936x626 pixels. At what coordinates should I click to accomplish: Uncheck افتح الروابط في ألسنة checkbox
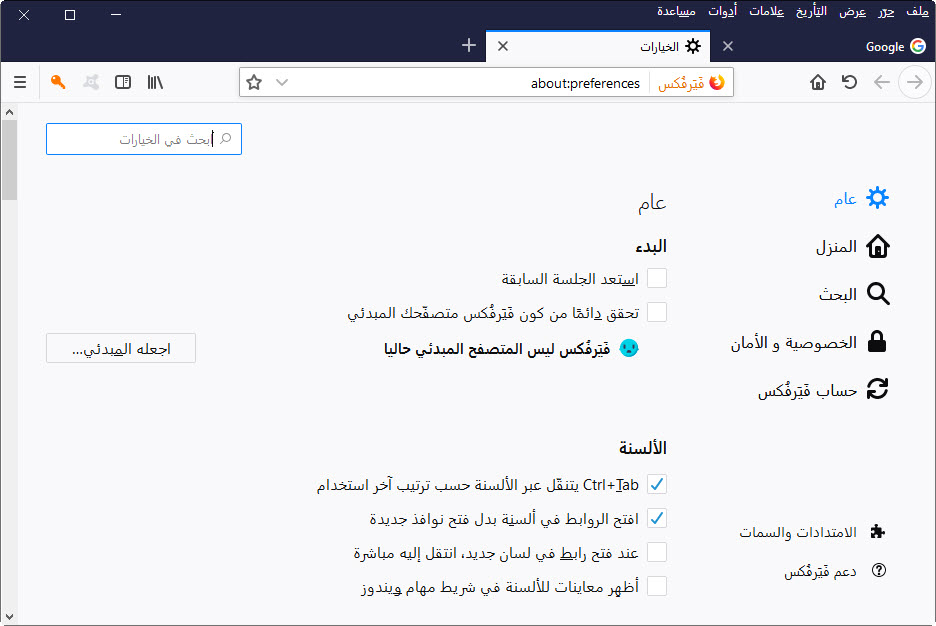pos(657,518)
